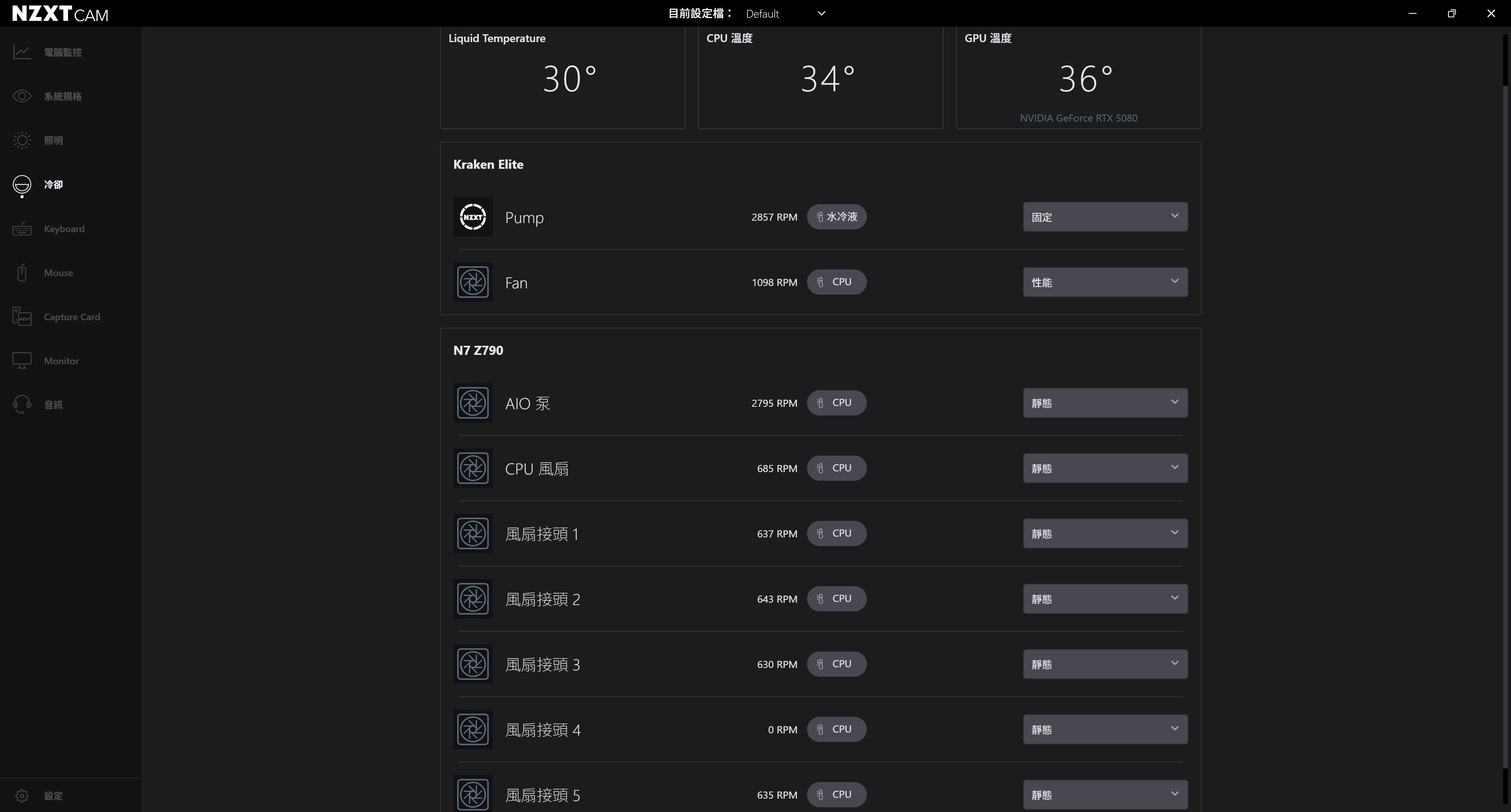This screenshot has width=1511, height=812.
Task: Click the "Kraken Elite" heading
Action: click(x=488, y=164)
